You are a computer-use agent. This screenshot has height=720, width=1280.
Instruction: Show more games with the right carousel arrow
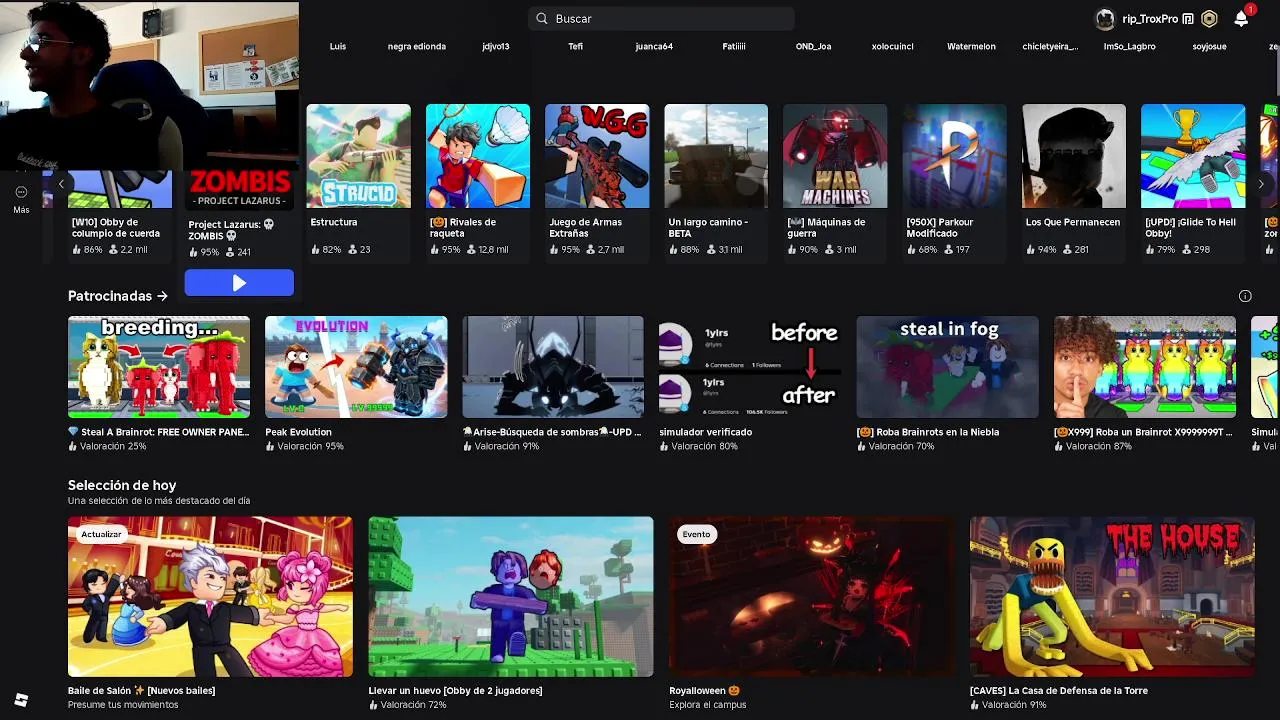(1260, 183)
